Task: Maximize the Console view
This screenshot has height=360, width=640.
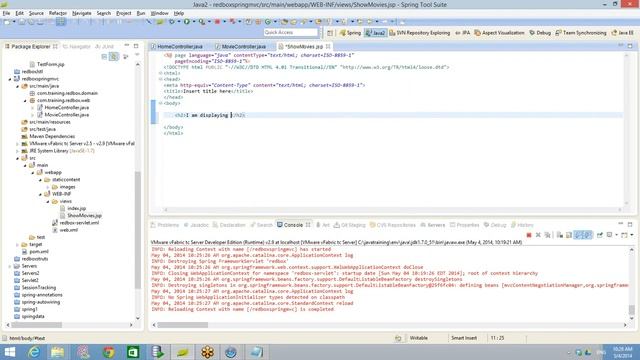Action: pos(630,224)
